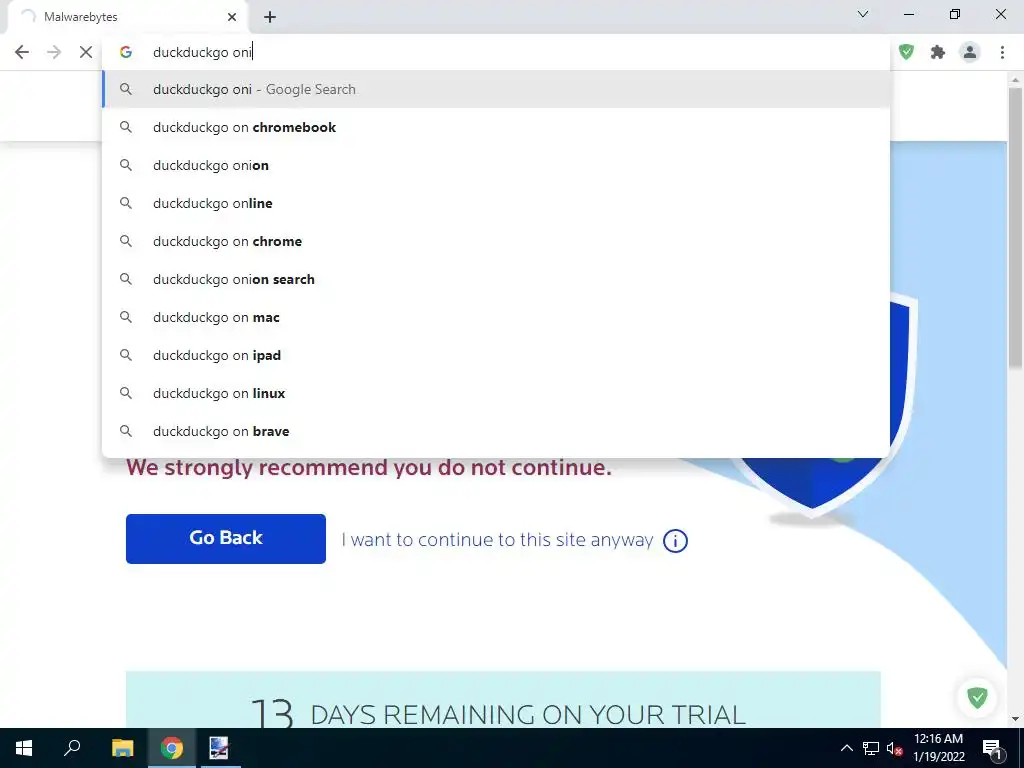
Task: Select suggestion 'duckduckgo on chrome'
Action: [x=496, y=241]
